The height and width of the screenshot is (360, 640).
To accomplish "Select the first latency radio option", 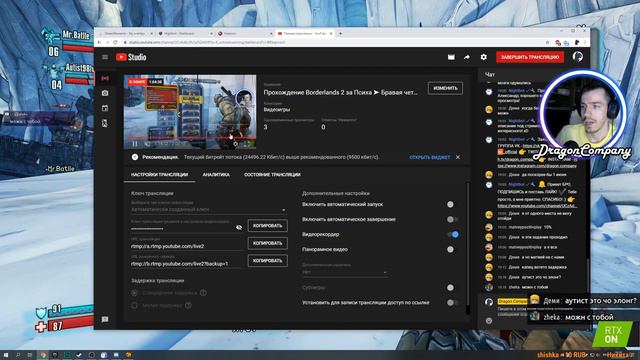I will pos(134,293).
